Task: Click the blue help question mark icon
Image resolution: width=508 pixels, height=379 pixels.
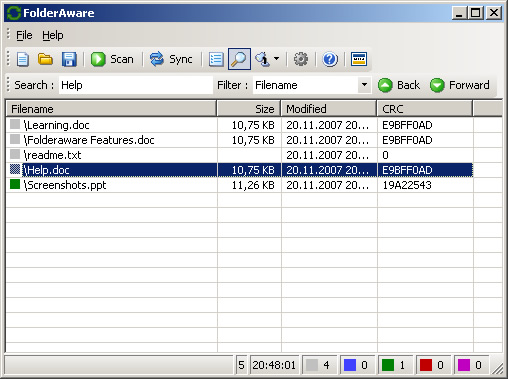Action: click(x=330, y=59)
